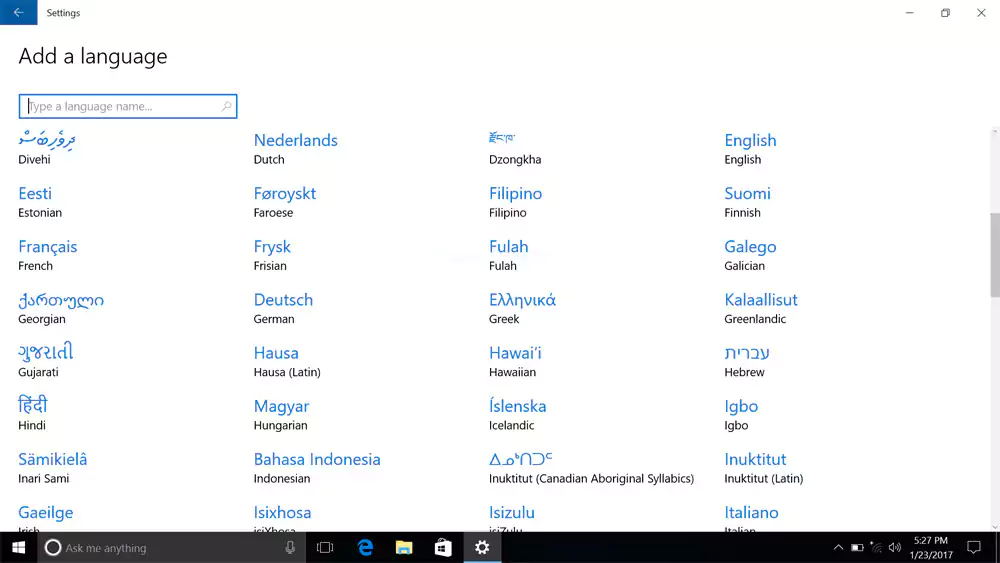The height and width of the screenshot is (563, 1000).
Task: Click the Cortana microphone icon
Action: coord(290,547)
